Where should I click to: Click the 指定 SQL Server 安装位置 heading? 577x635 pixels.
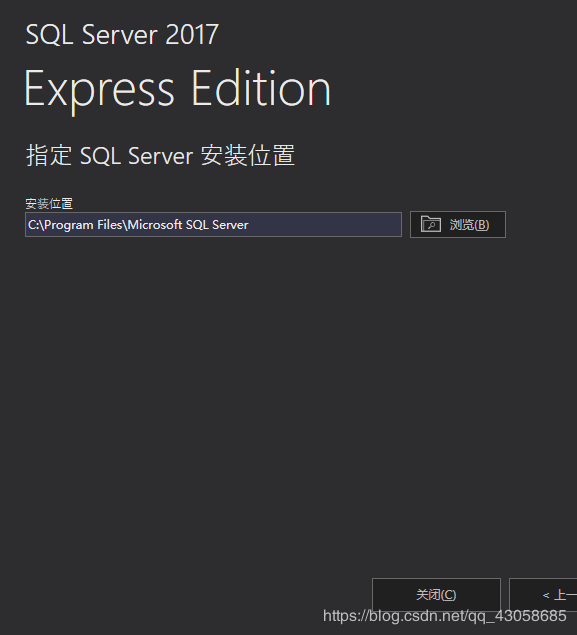(x=160, y=156)
